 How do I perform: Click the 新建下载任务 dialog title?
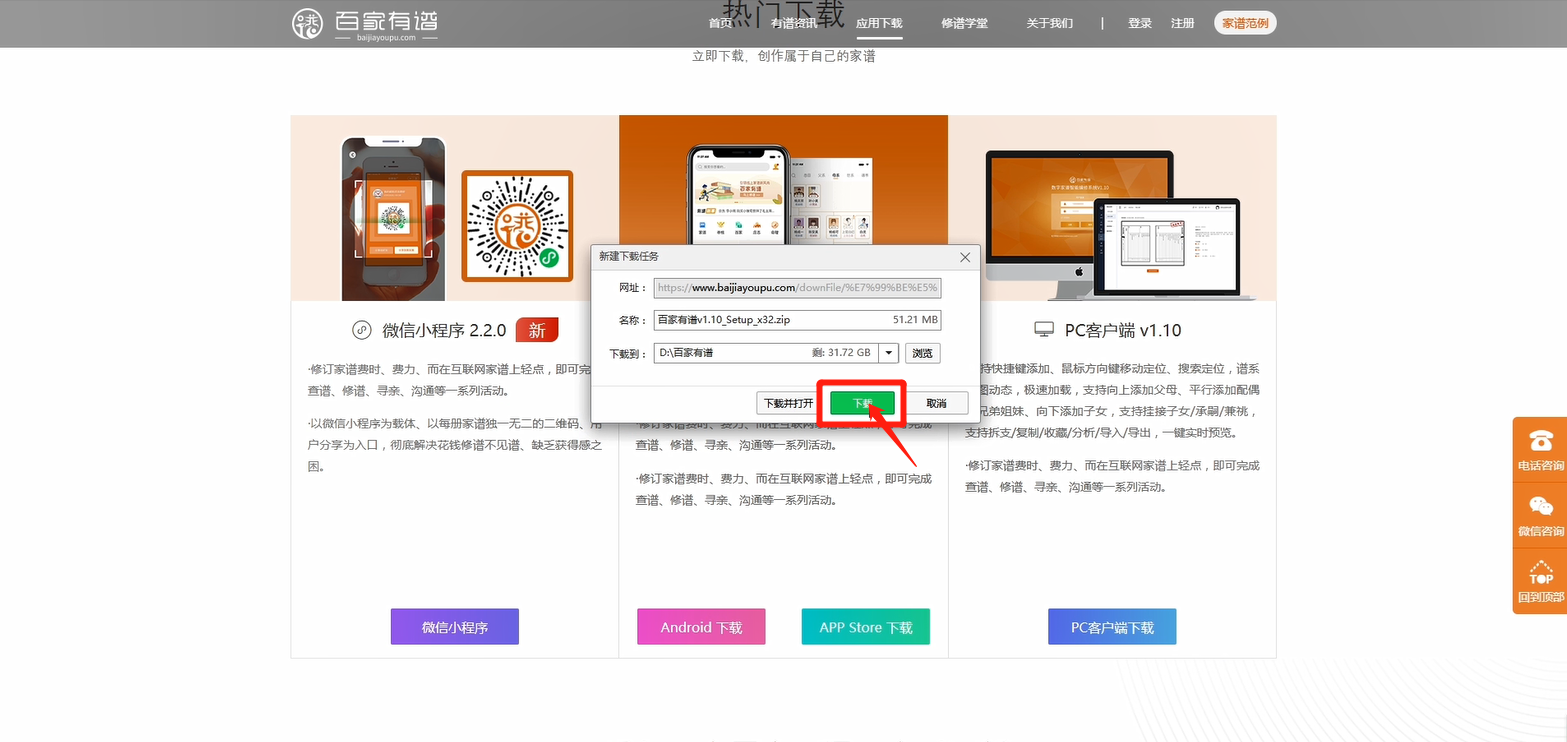pyautogui.click(x=629, y=257)
